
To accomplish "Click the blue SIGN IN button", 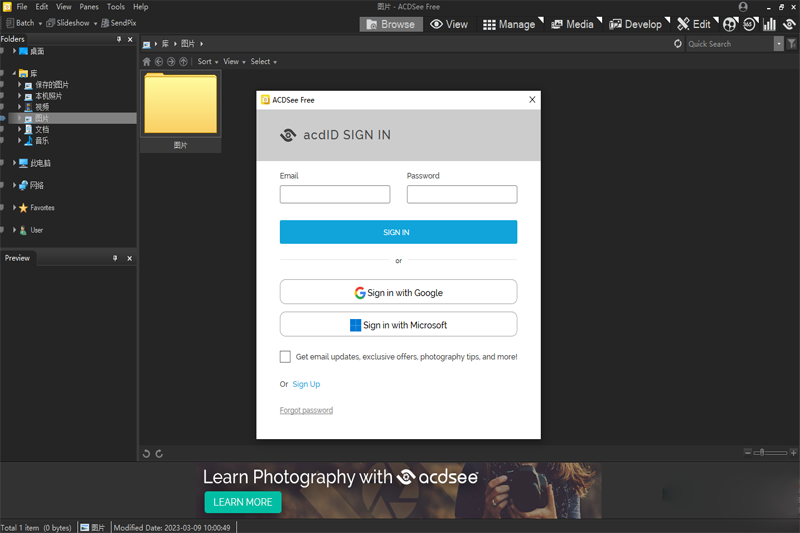I will click(398, 232).
